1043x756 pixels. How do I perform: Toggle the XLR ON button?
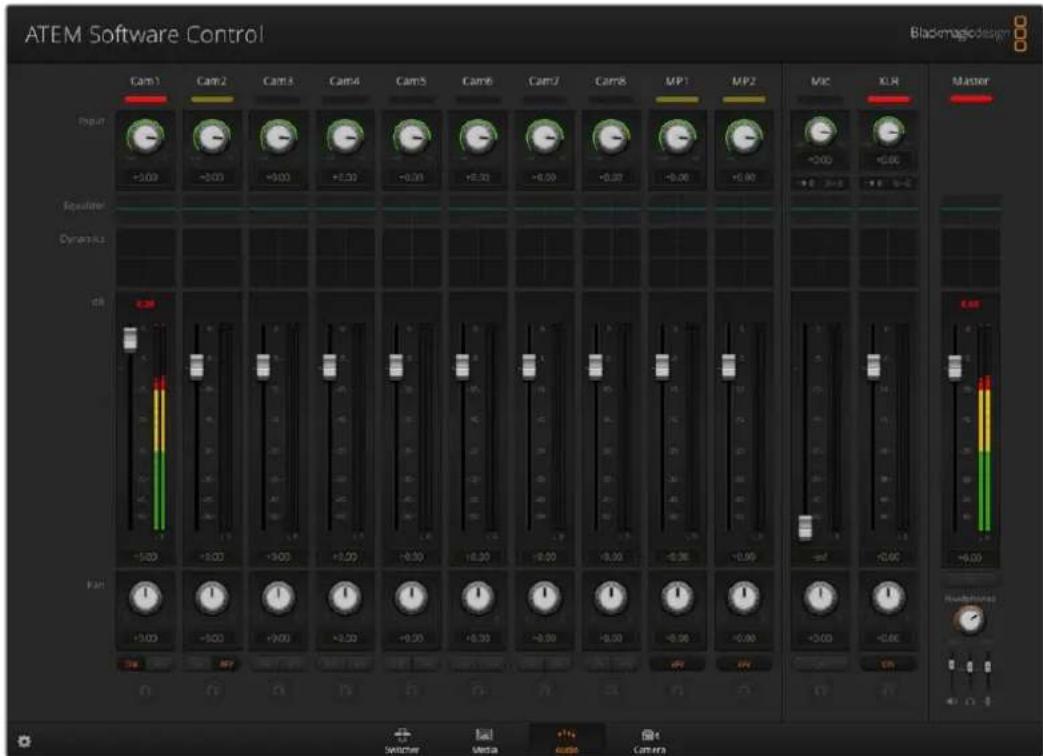point(887,664)
